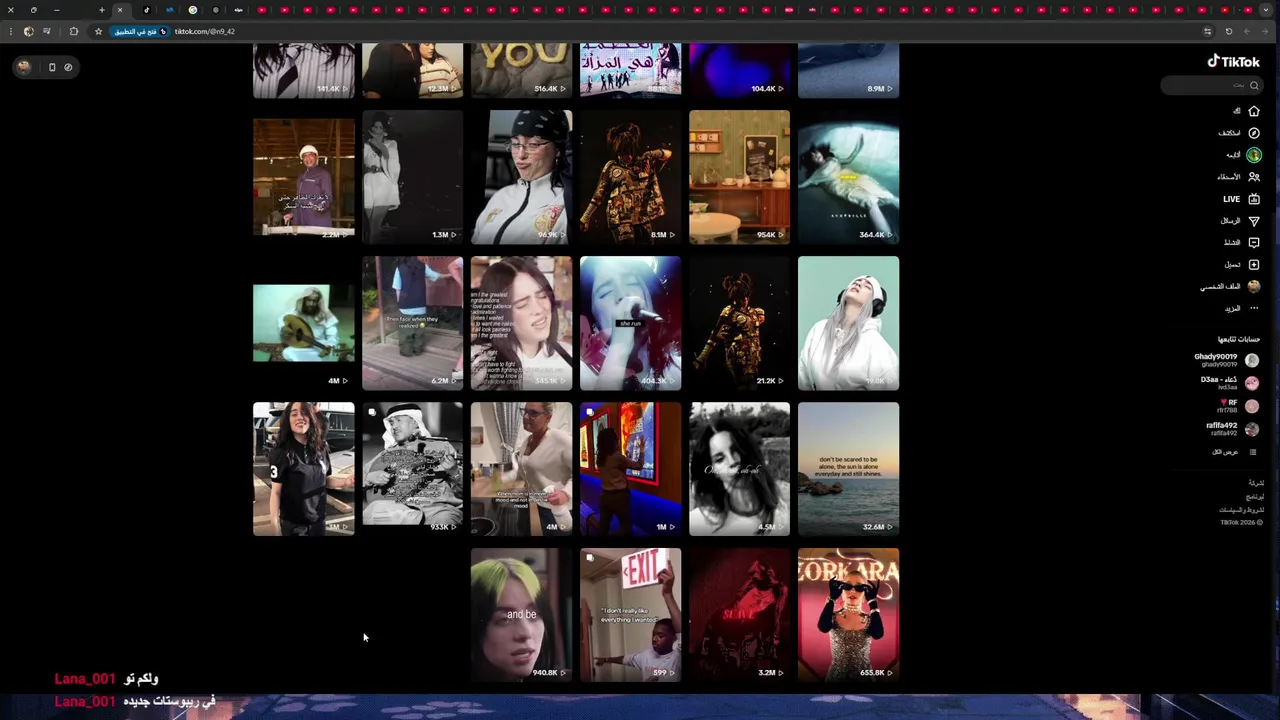The image size is (1280, 720).
Task: Switch to the TikTok logo browser tab
Action: click(x=146, y=10)
